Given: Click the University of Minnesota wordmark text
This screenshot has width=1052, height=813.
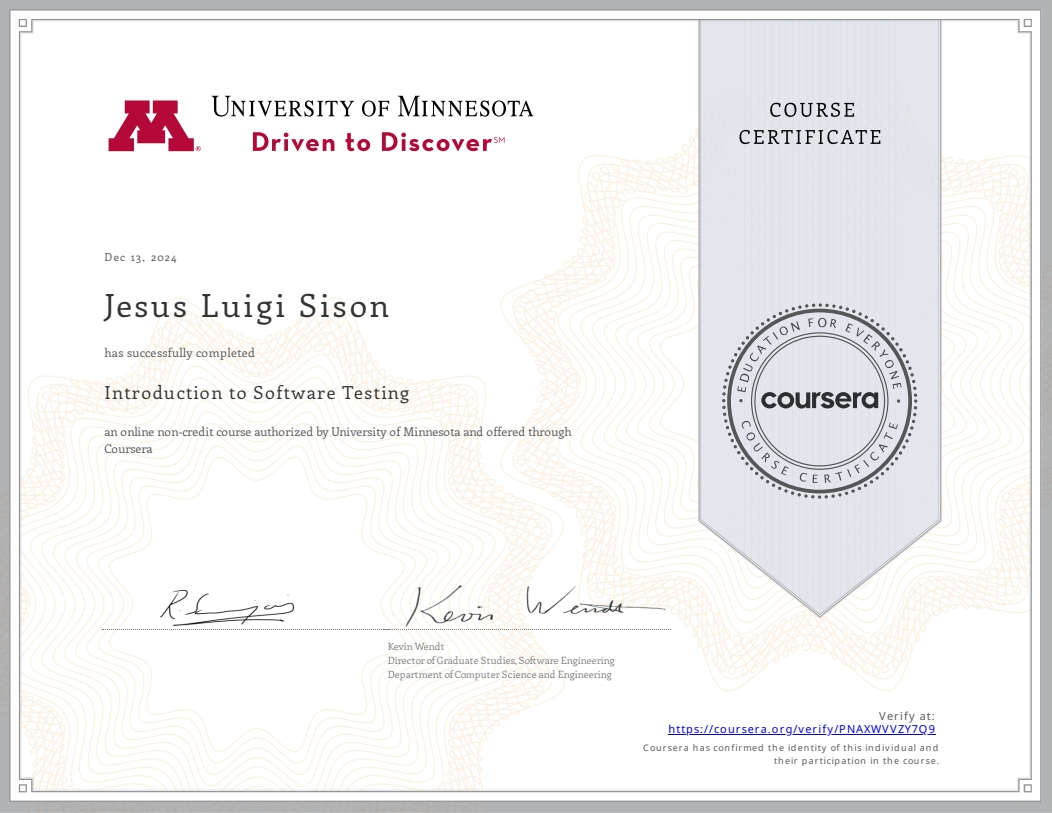Looking at the screenshot, I should pos(372,107).
